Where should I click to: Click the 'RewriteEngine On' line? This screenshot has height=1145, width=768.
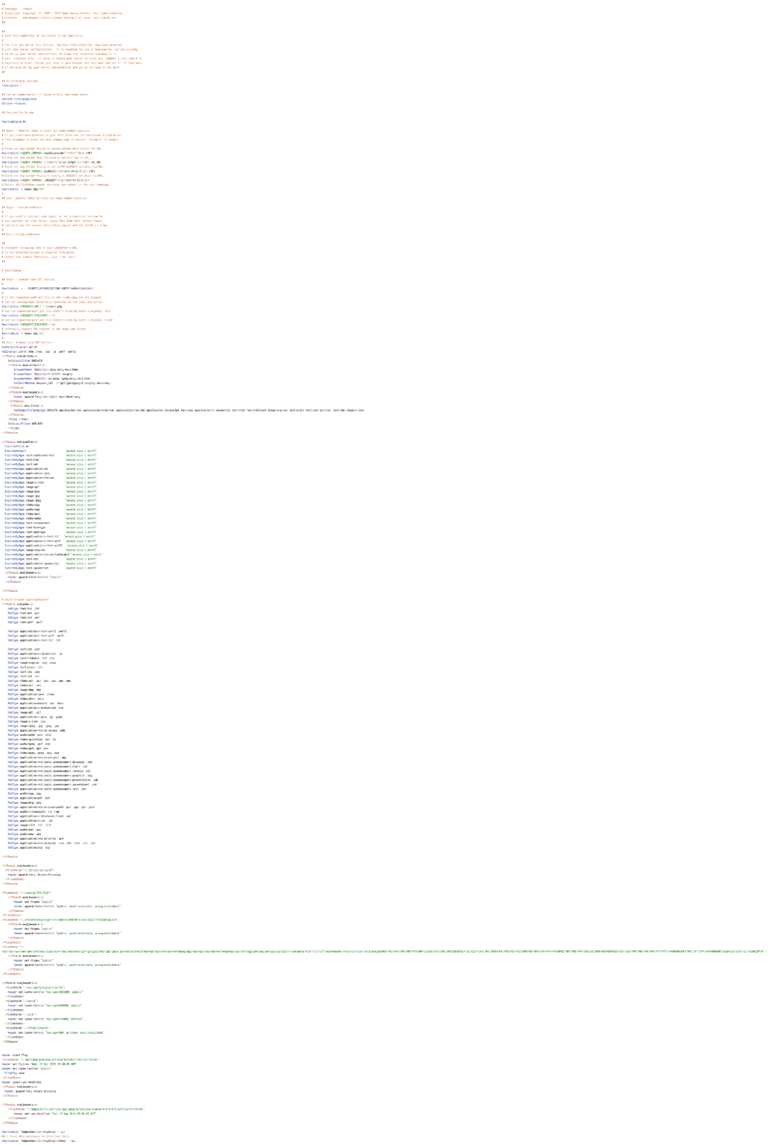14,121
